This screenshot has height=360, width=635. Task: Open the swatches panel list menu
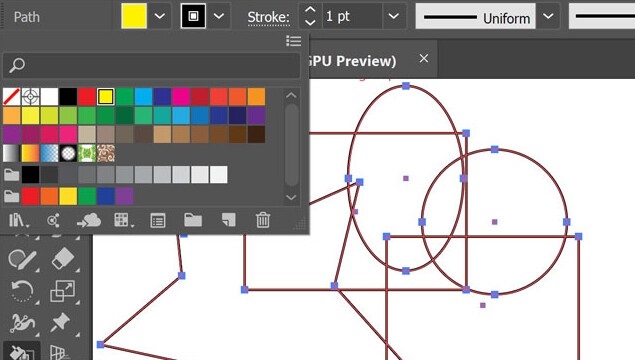[294, 41]
